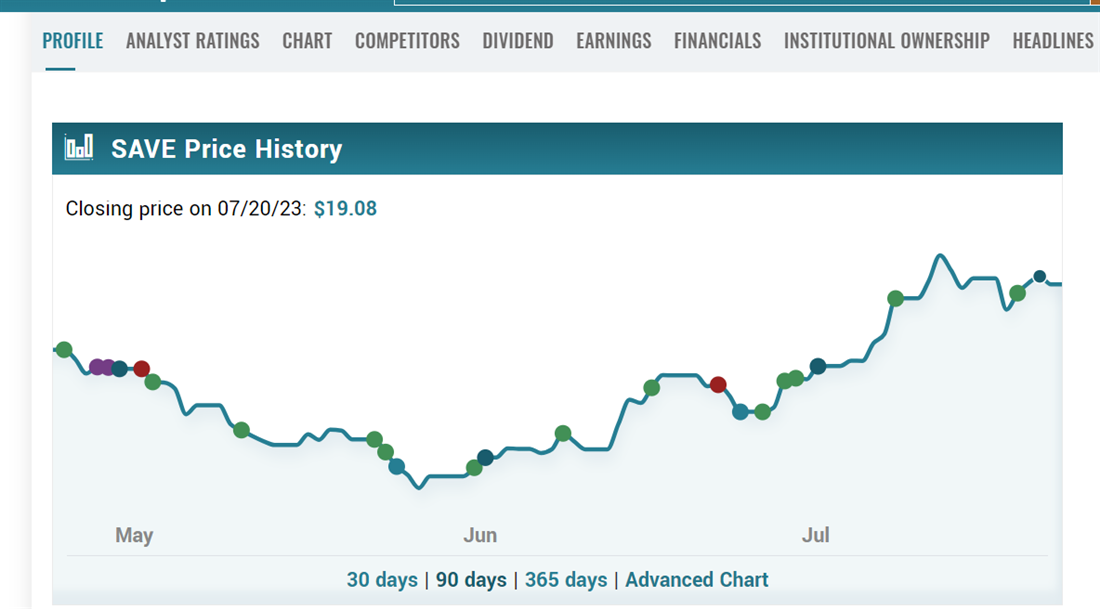
Task: Show the 30 days price history
Action: point(382,580)
